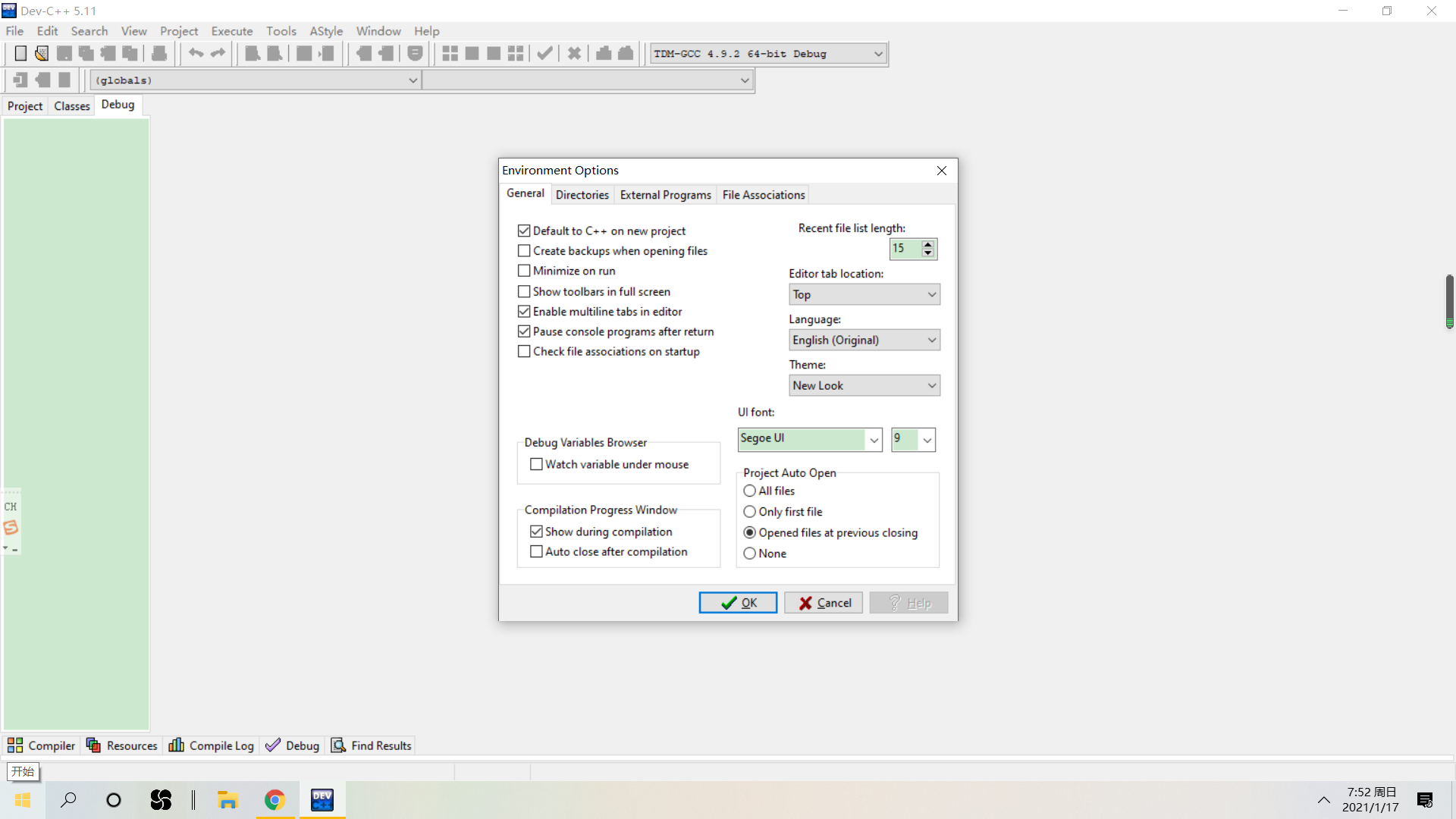Toggle Pause console programs after return
The image size is (1456, 819).
pyautogui.click(x=524, y=331)
